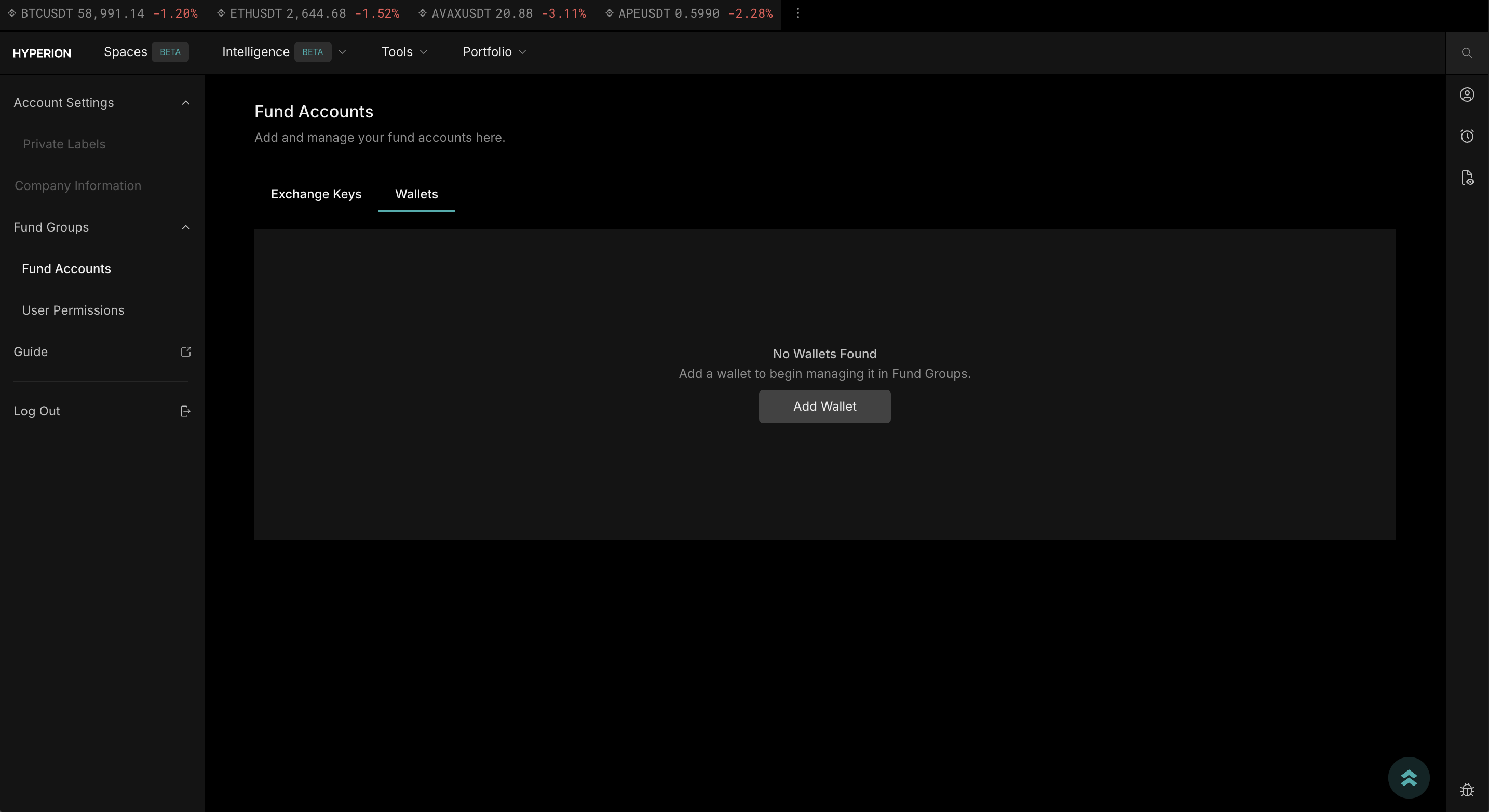Click the bug report icon
Screen dimensions: 1489x812
click(1467, 790)
